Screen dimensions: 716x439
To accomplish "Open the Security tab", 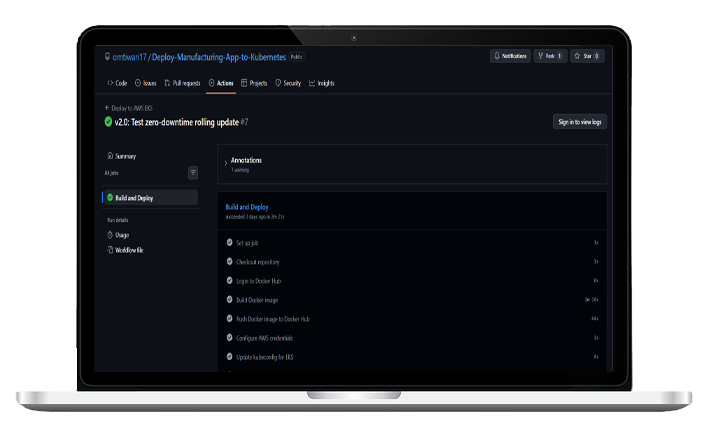I will pyautogui.click(x=288, y=83).
